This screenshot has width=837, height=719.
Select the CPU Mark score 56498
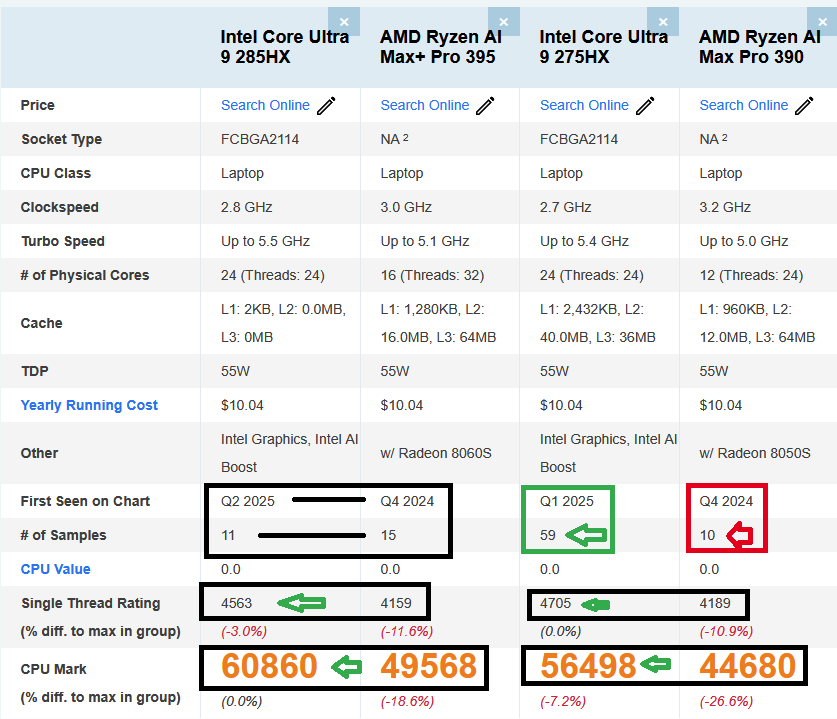588,666
